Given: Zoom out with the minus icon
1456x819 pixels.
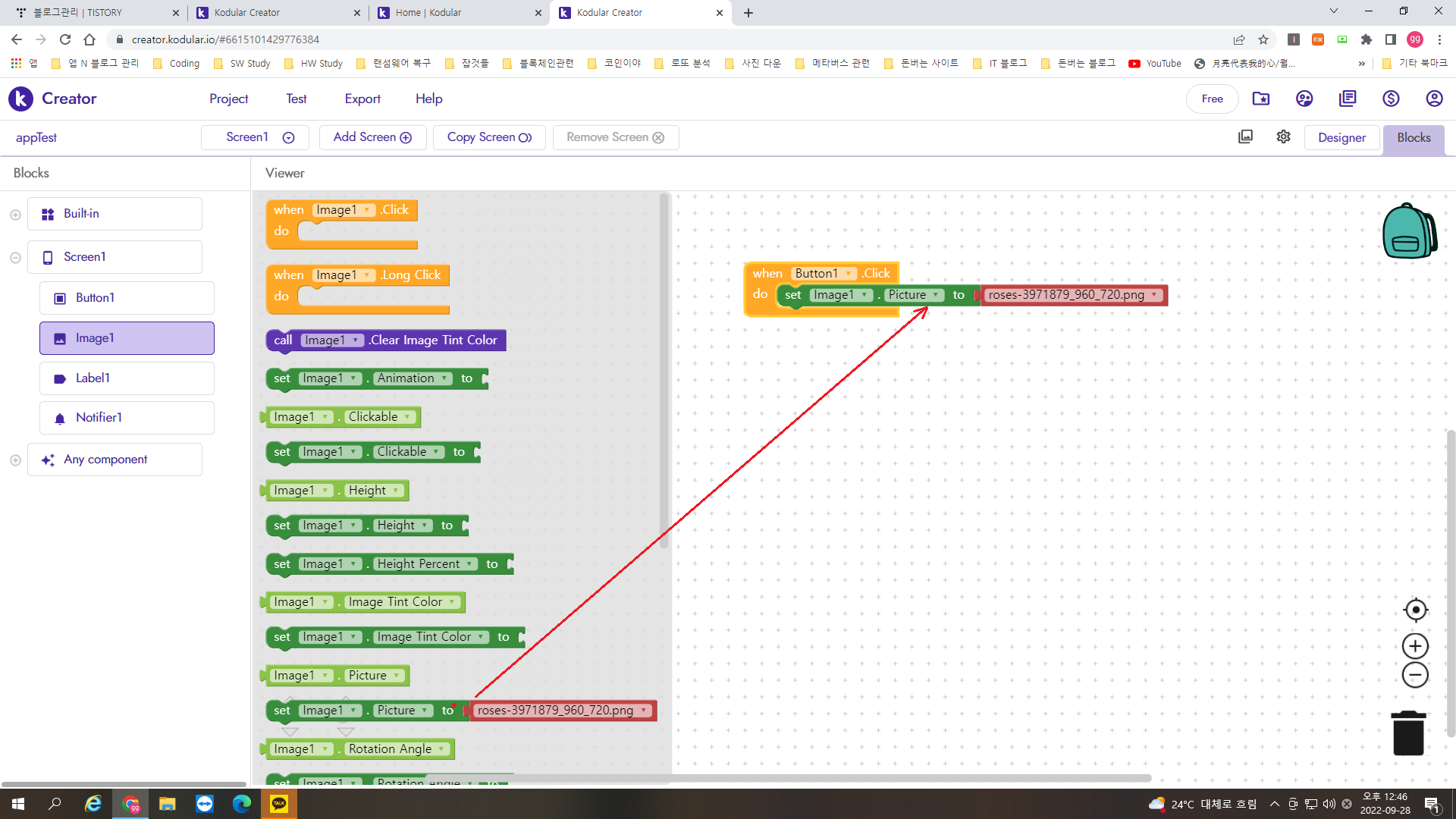Looking at the screenshot, I should [x=1415, y=675].
